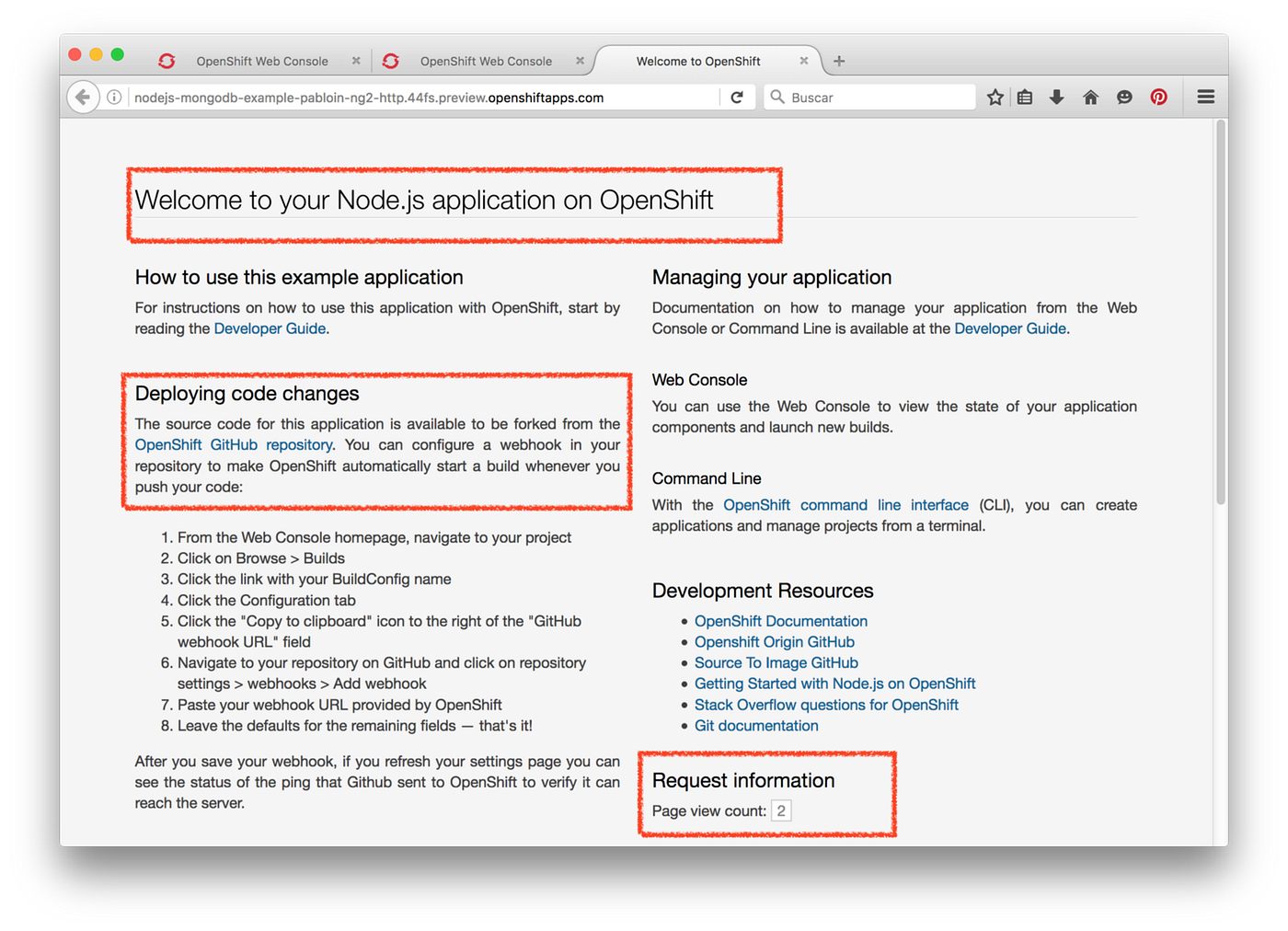1288x931 pixels.
Task: Open the hamburger menu of the browser
Action: [1206, 98]
